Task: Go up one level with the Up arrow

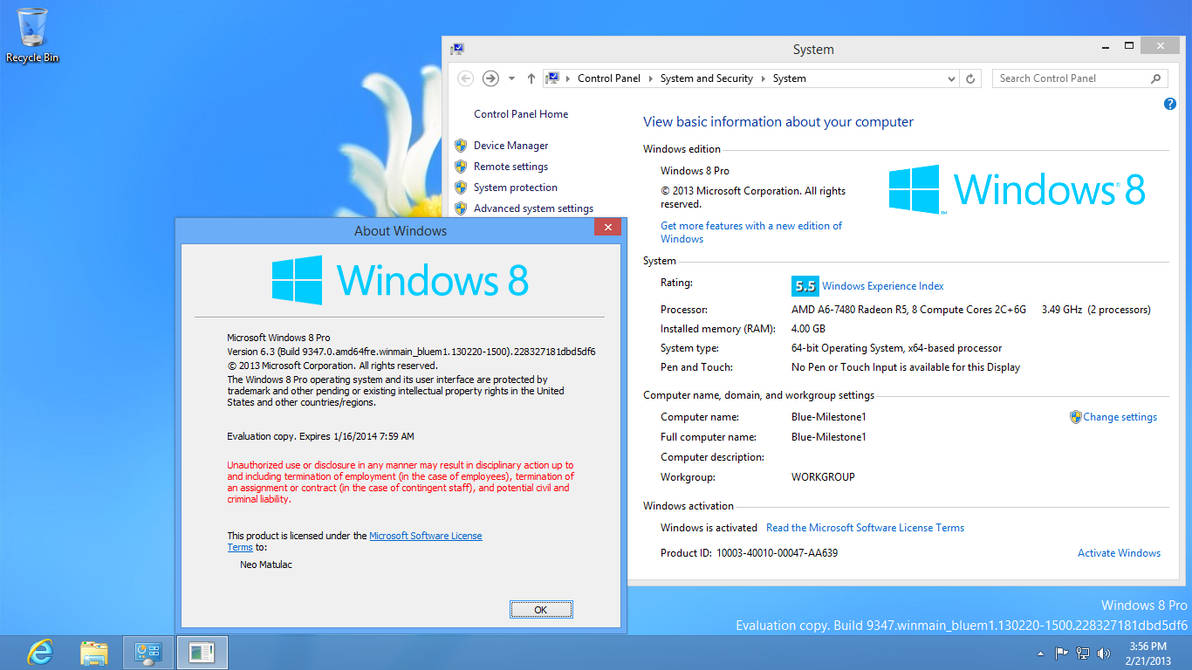Action: (531, 78)
